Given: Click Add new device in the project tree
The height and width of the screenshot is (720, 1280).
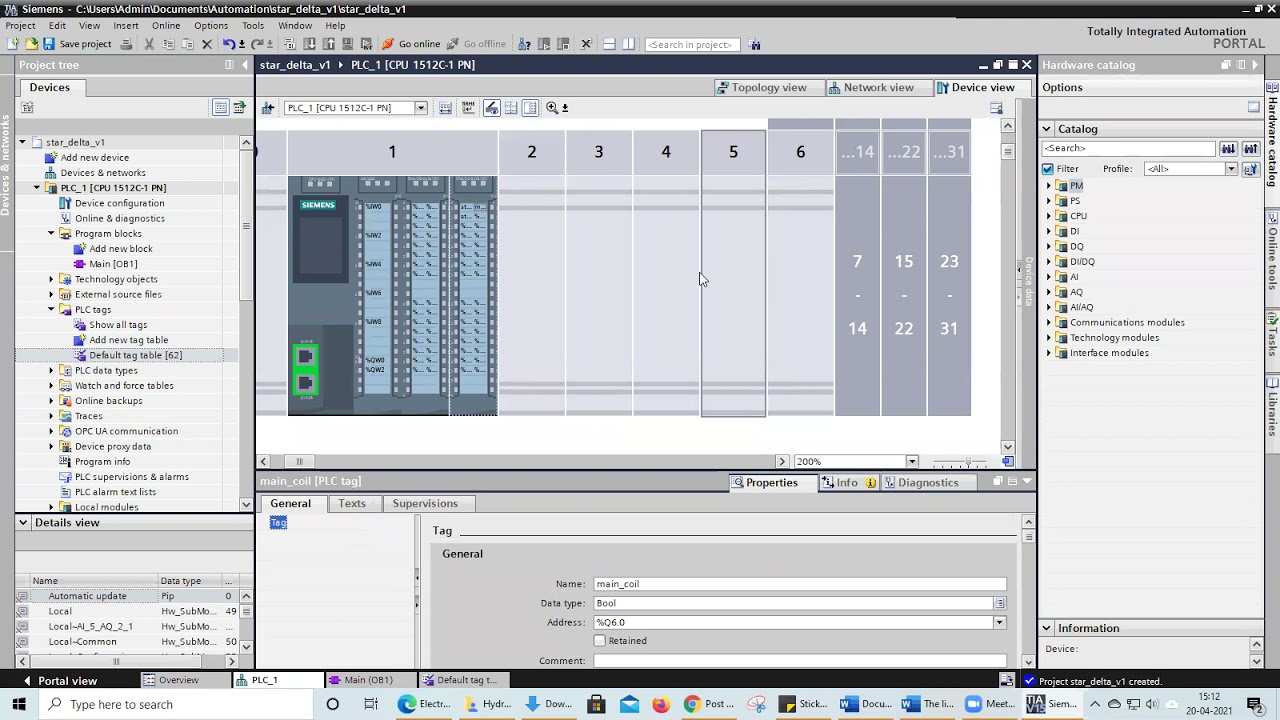Looking at the screenshot, I should click(94, 158).
